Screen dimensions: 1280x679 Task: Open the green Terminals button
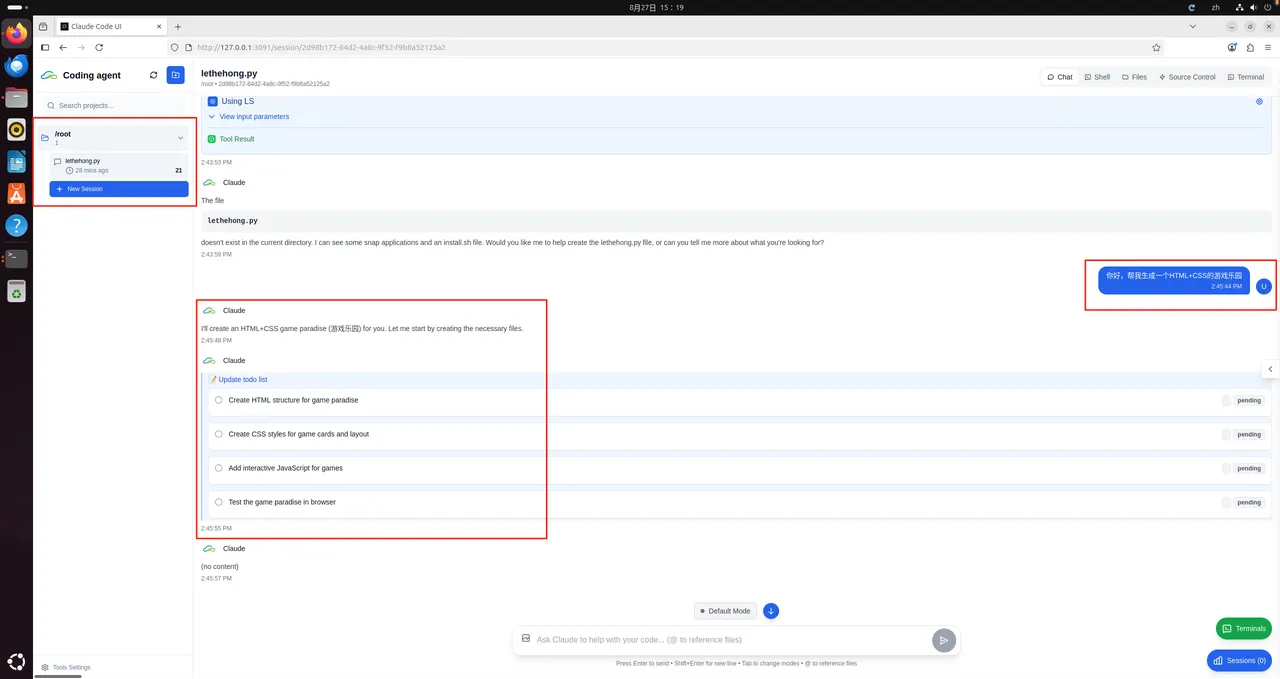(x=1244, y=629)
